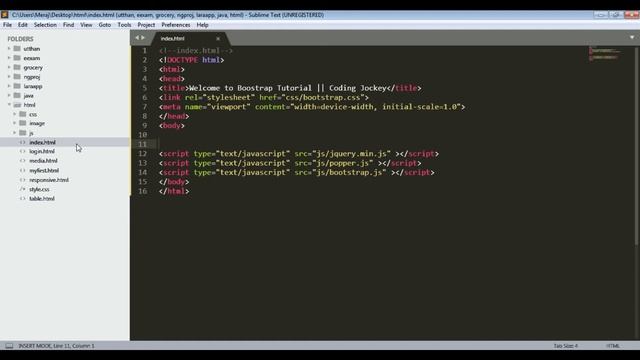The height and width of the screenshot is (360, 640).
Task: Expand the js subfolder arrow
Action: pyautogui.click(x=15, y=133)
